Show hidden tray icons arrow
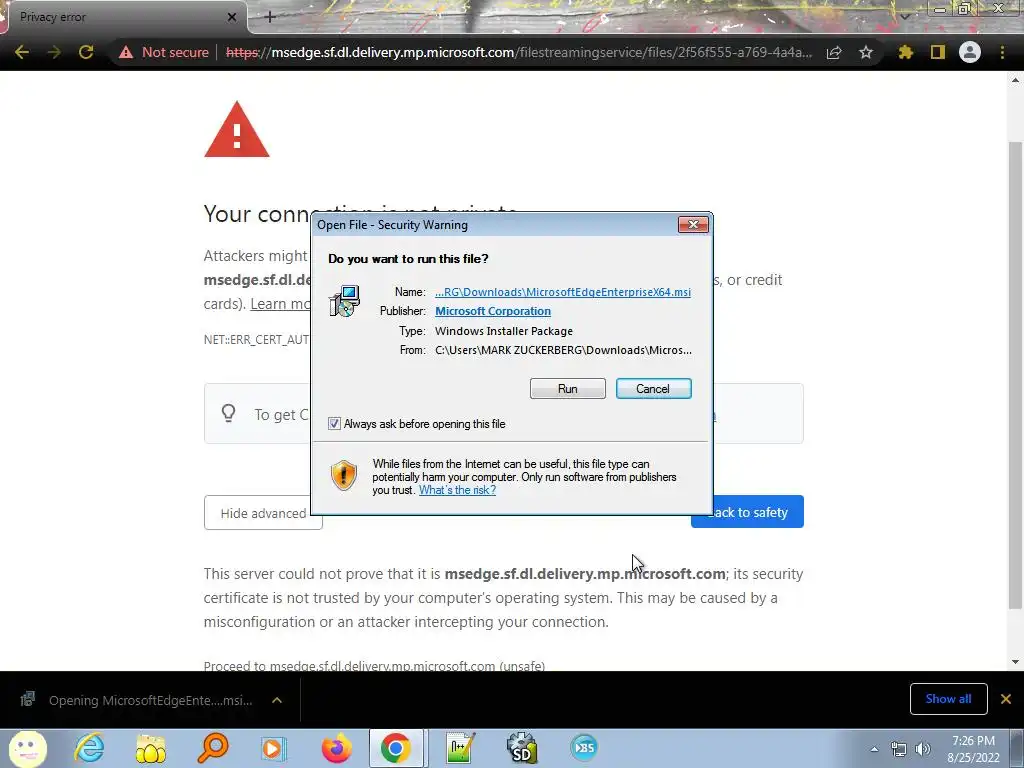 tap(874, 749)
